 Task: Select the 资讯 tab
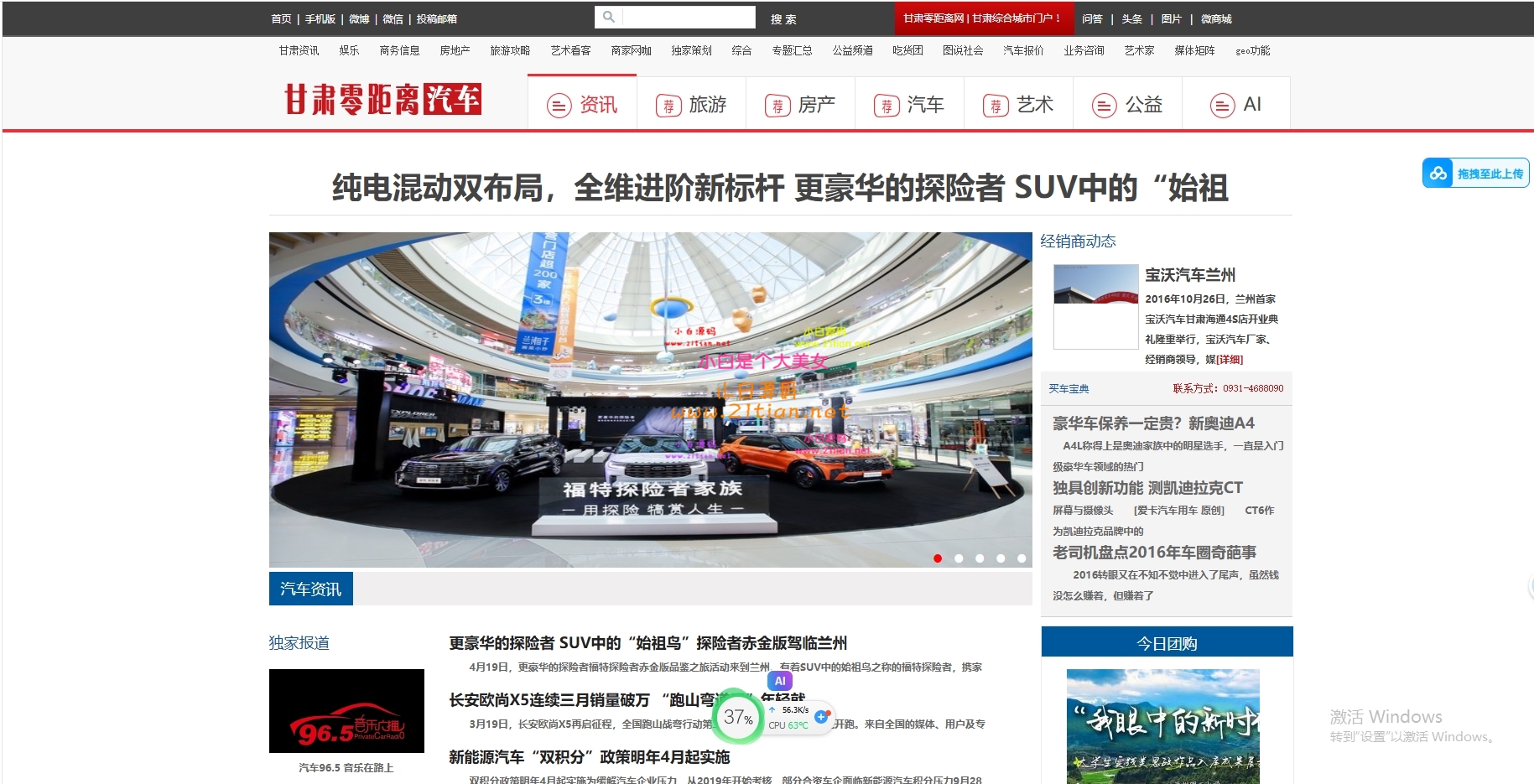[582, 104]
